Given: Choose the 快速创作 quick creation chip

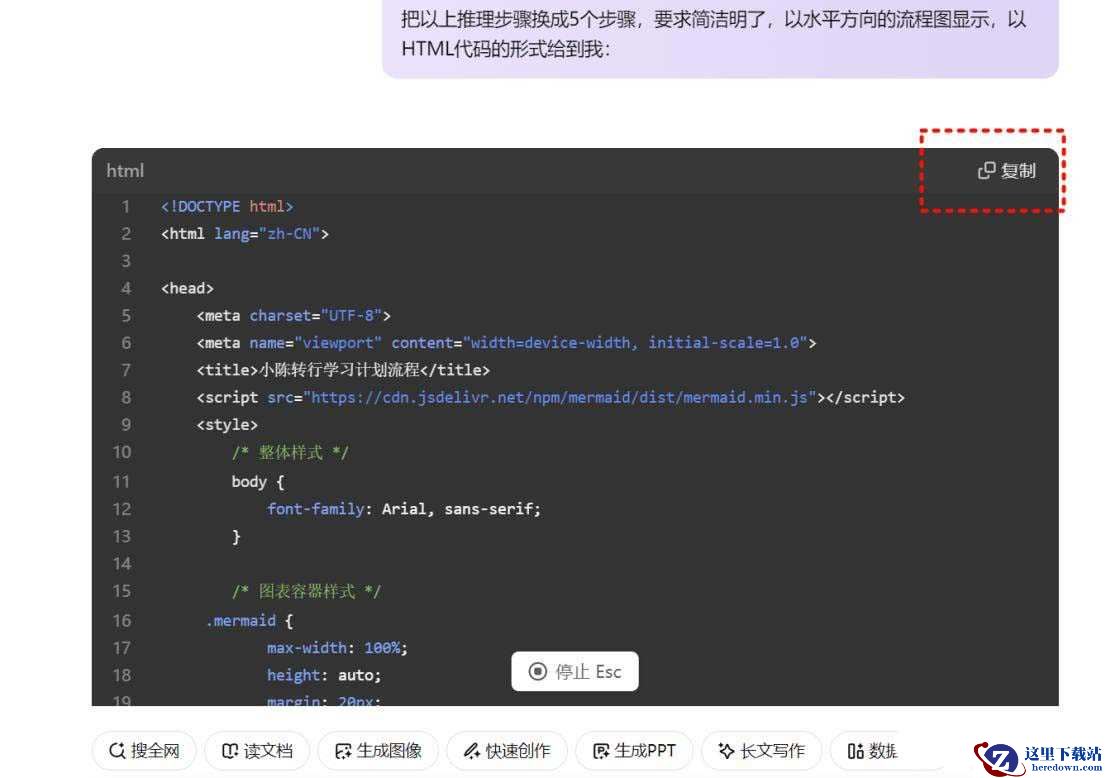Looking at the screenshot, I should pos(506,750).
